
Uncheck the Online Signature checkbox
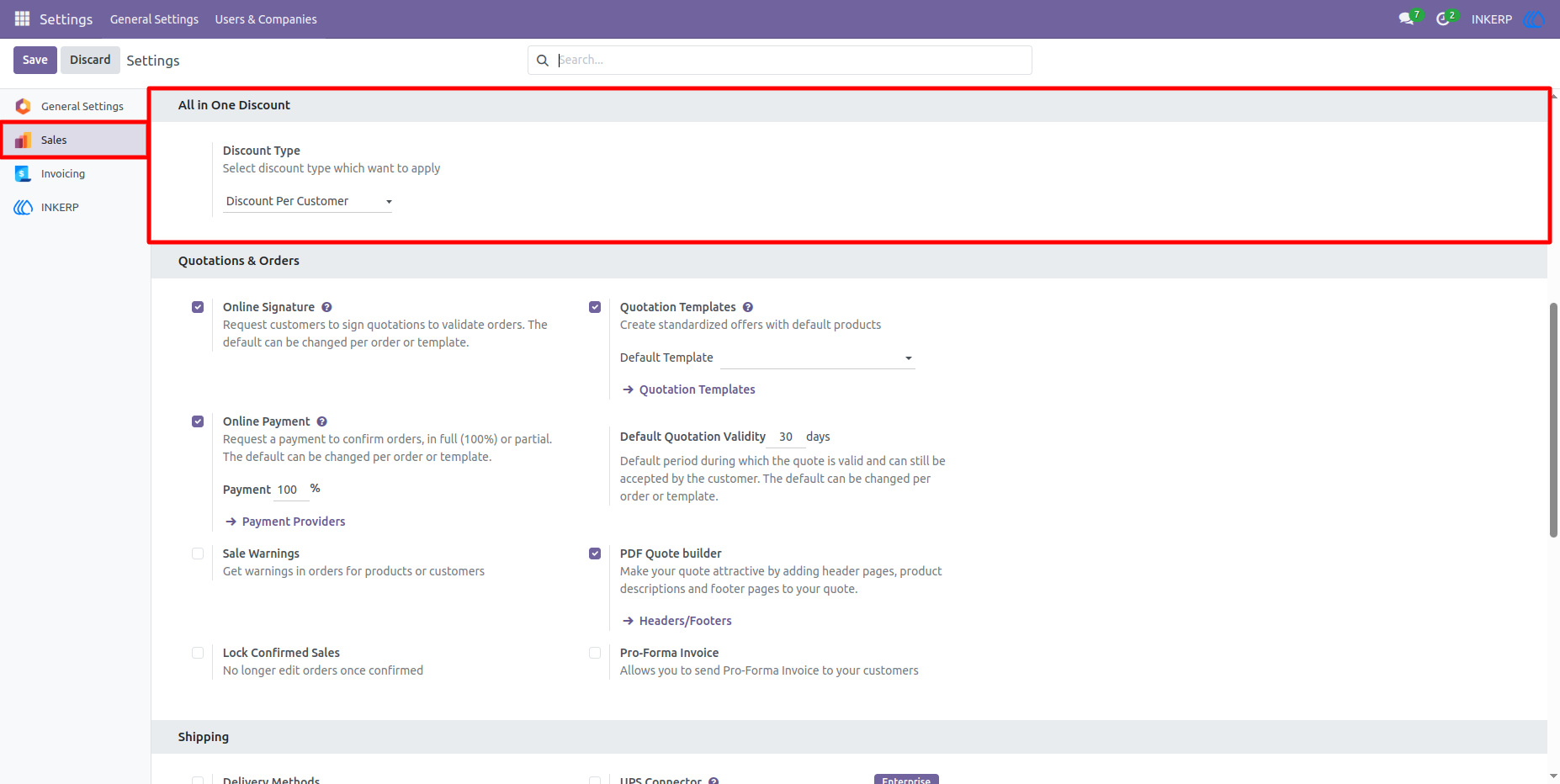(198, 307)
